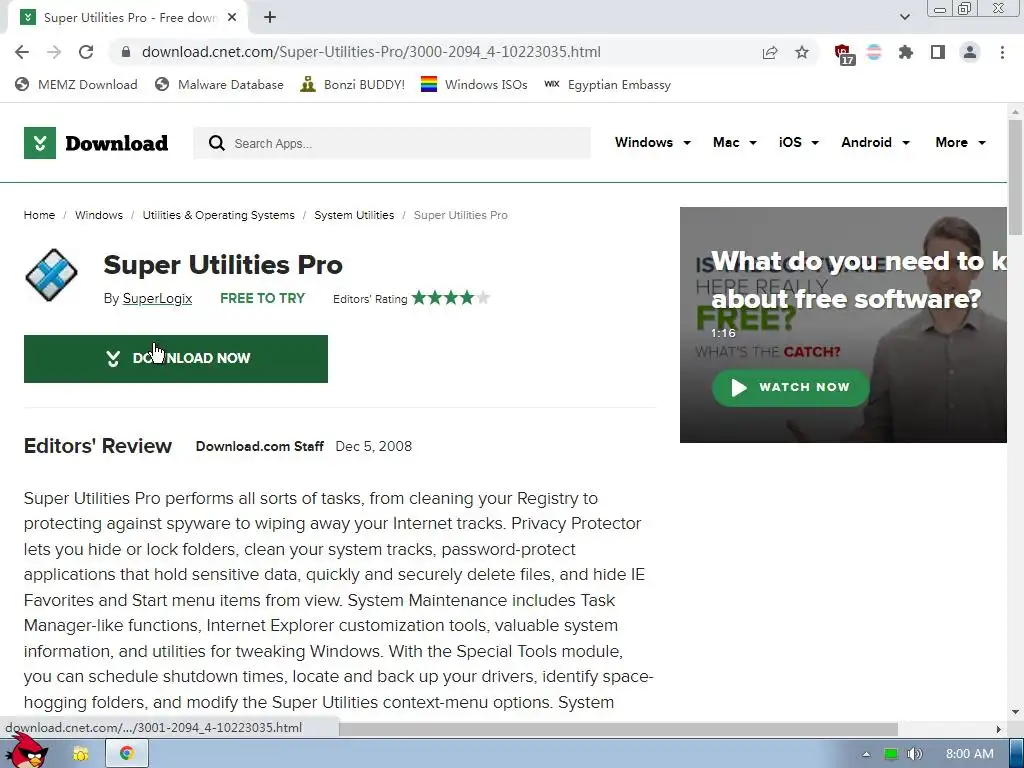Click the DOWNLOAD NOW button
This screenshot has height=768, width=1024.
176,359
